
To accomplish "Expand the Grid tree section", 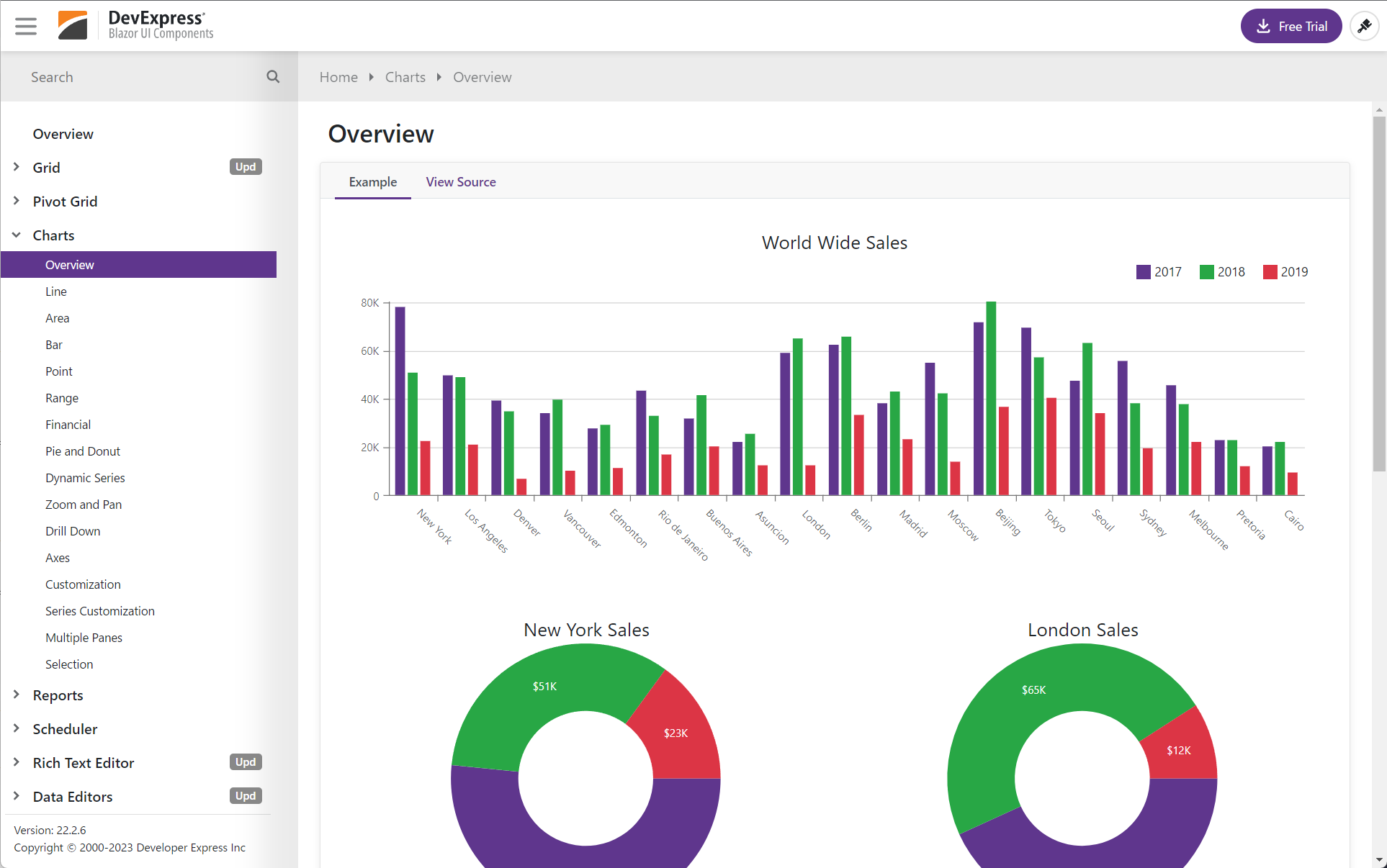I will (17, 167).
